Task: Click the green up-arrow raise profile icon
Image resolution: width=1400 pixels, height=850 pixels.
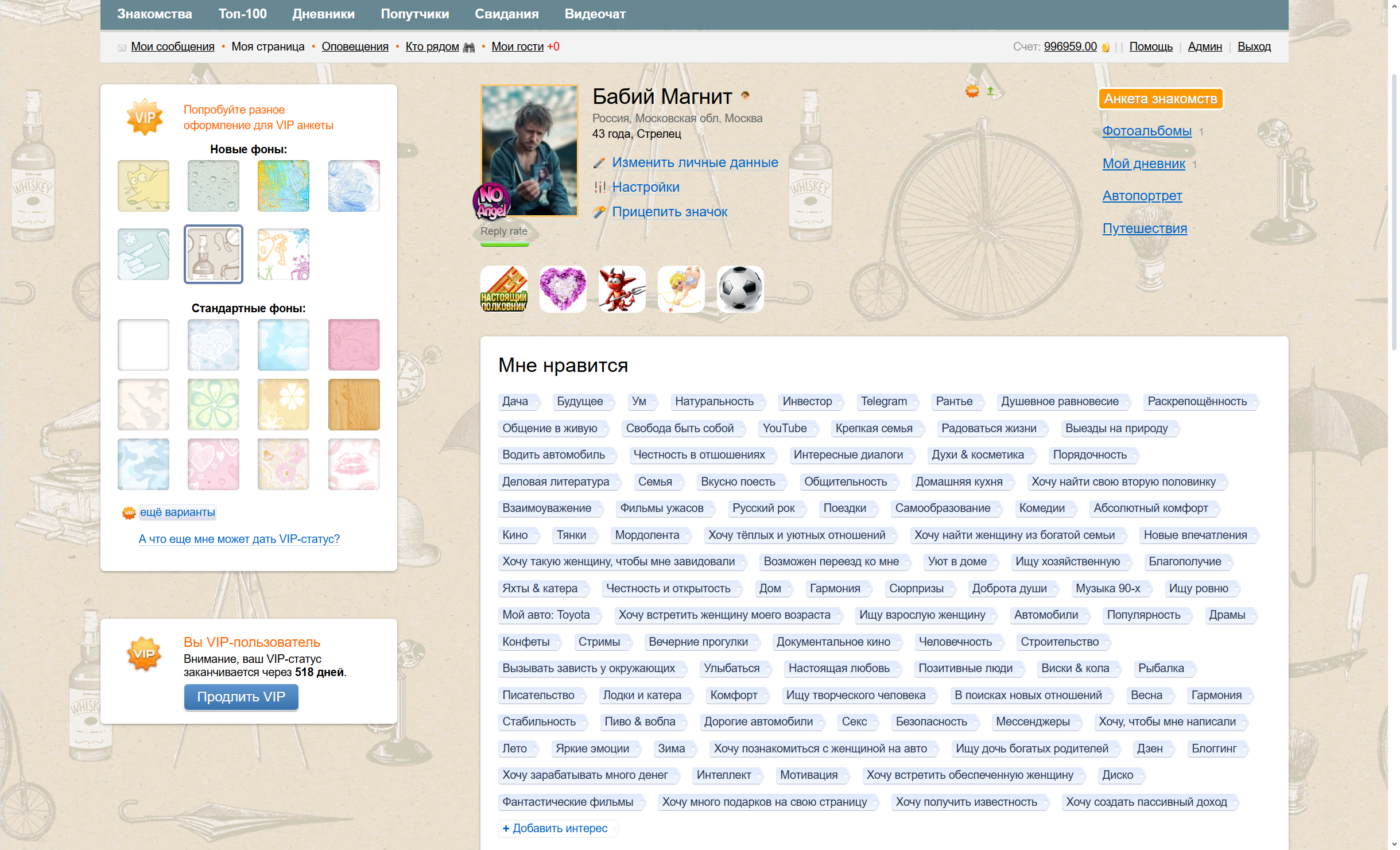Action: pyautogui.click(x=990, y=91)
